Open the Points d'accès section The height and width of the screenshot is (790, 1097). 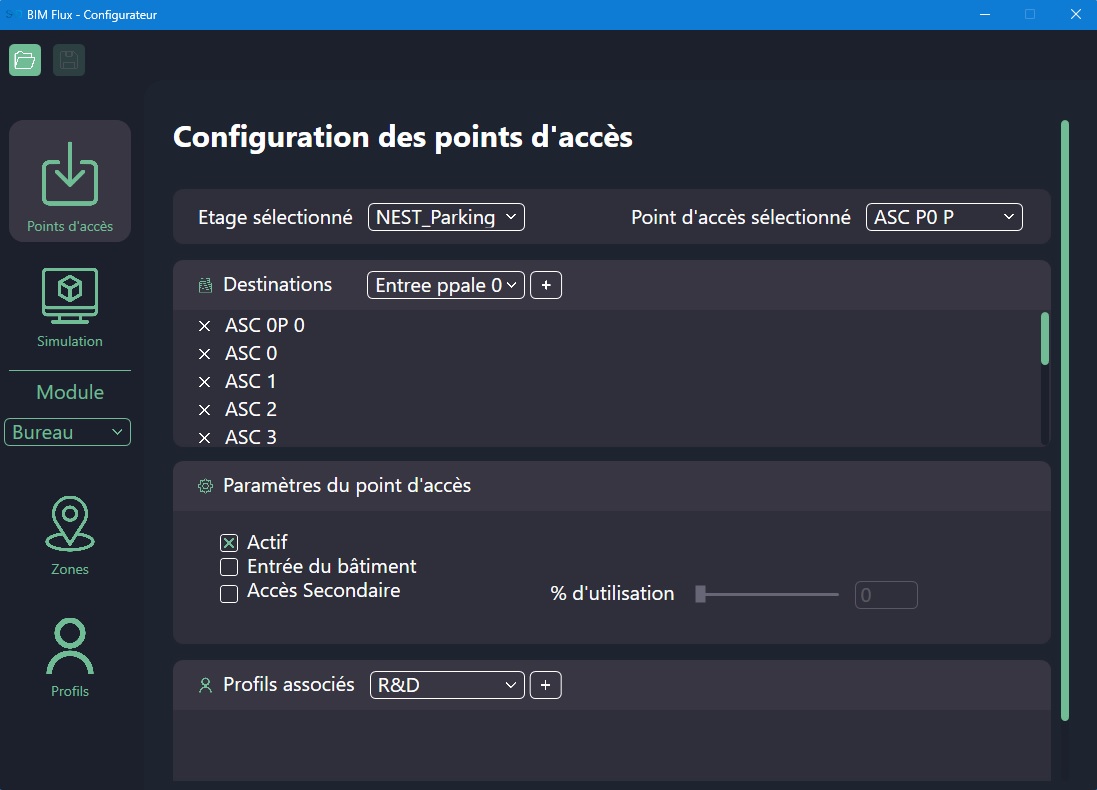pyautogui.click(x=70, y=182)
